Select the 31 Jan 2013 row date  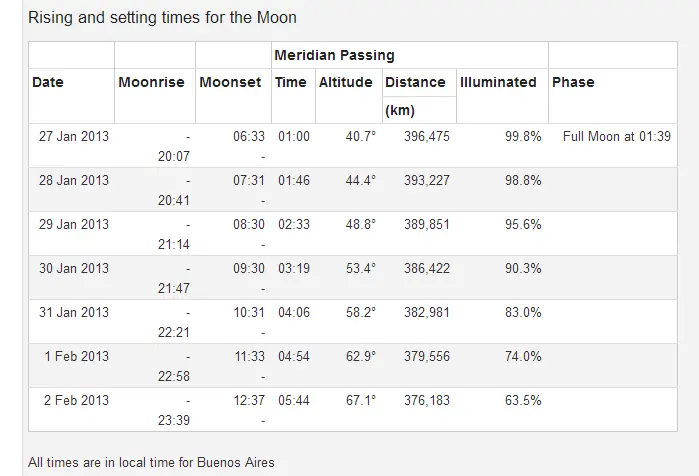[74, 312]
